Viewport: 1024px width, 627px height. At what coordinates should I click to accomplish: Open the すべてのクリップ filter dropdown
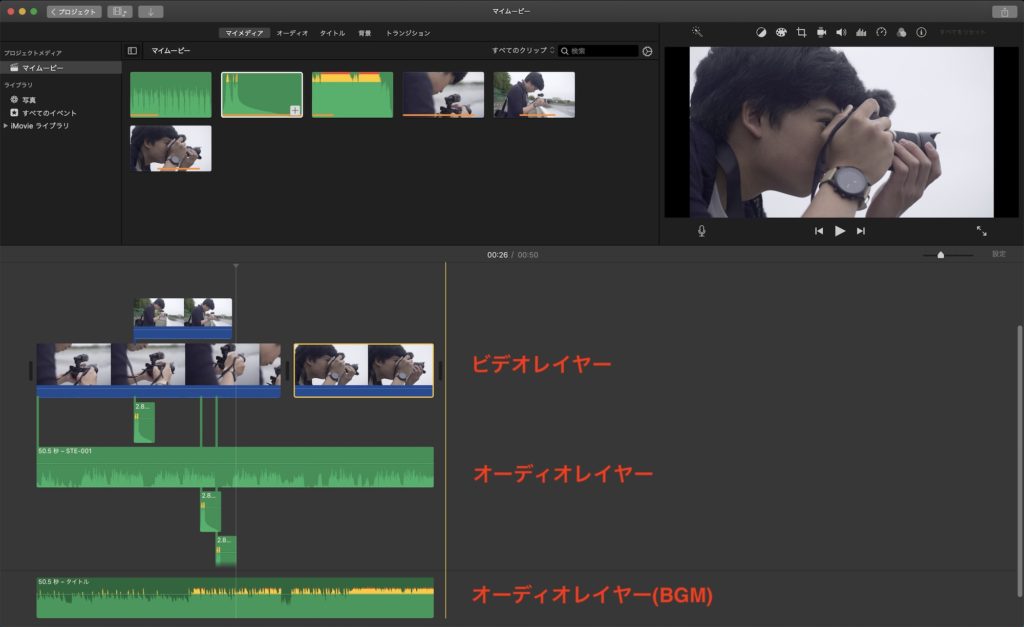[x=522, y=50]
